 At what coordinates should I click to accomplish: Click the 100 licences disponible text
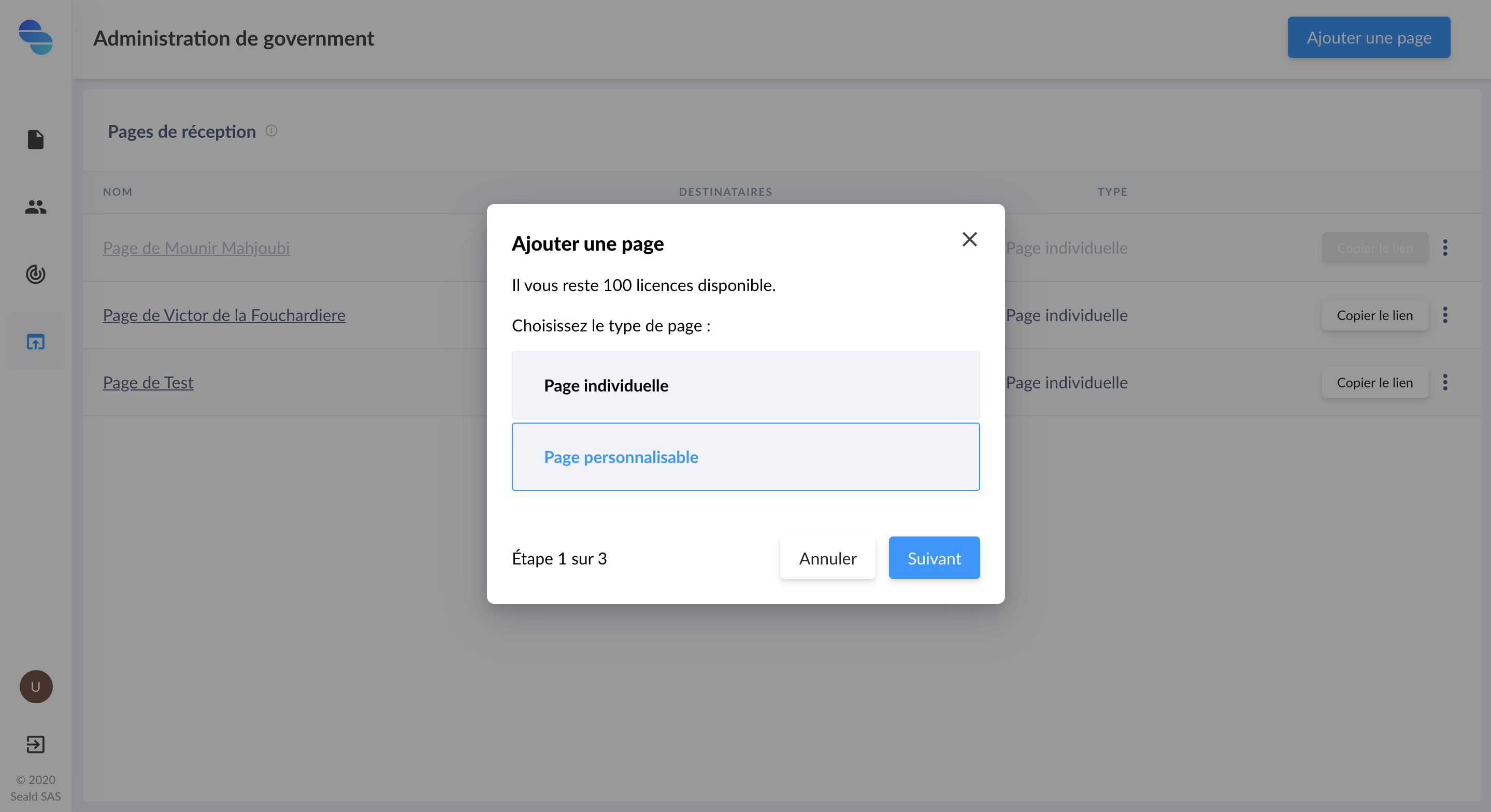pyautogui.click(x=643, y=285)
